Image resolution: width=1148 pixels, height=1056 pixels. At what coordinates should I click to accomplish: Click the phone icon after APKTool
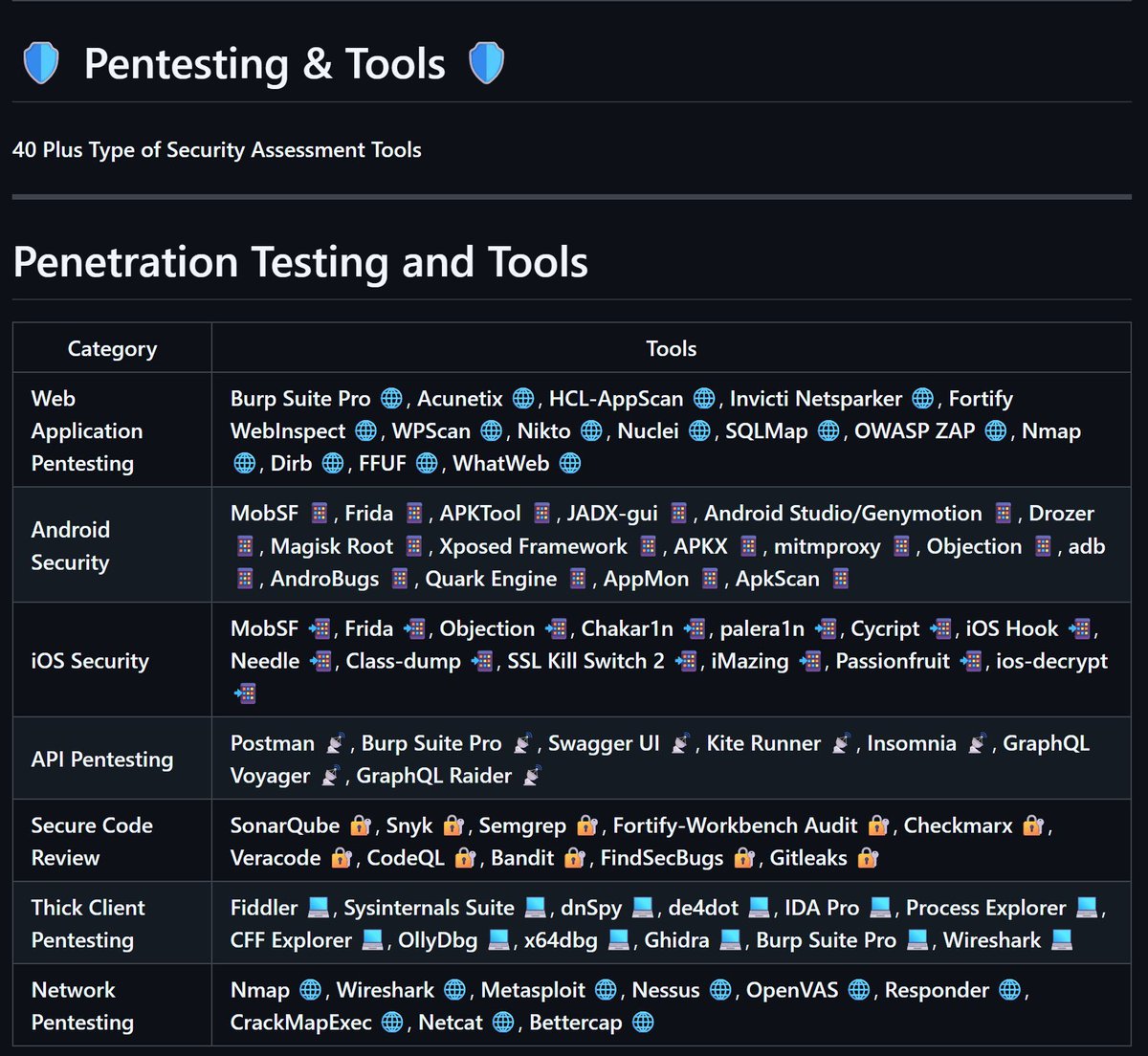pos(541,514)
